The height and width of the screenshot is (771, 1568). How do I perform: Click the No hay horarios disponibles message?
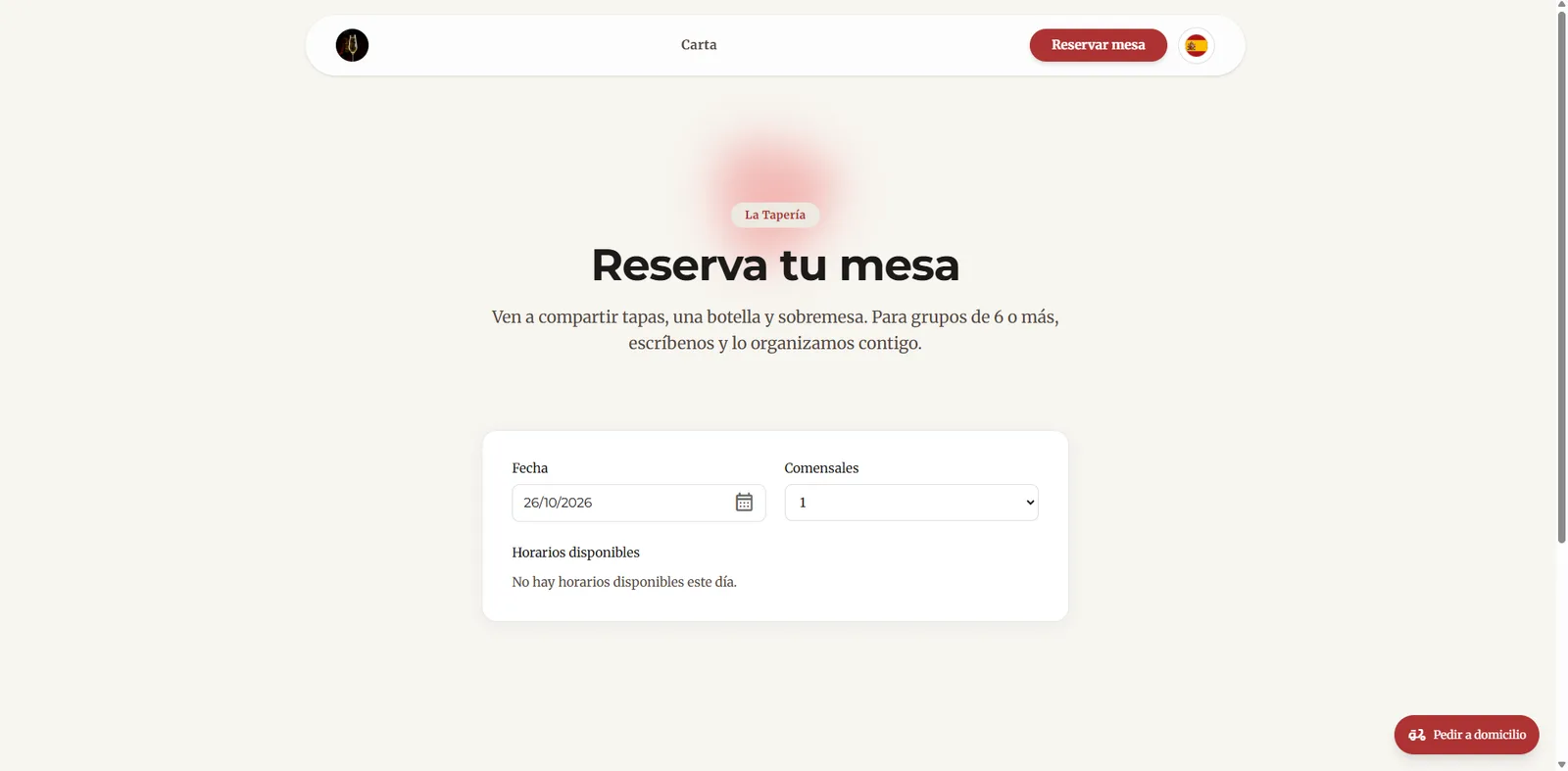click(x=624, y=582)
